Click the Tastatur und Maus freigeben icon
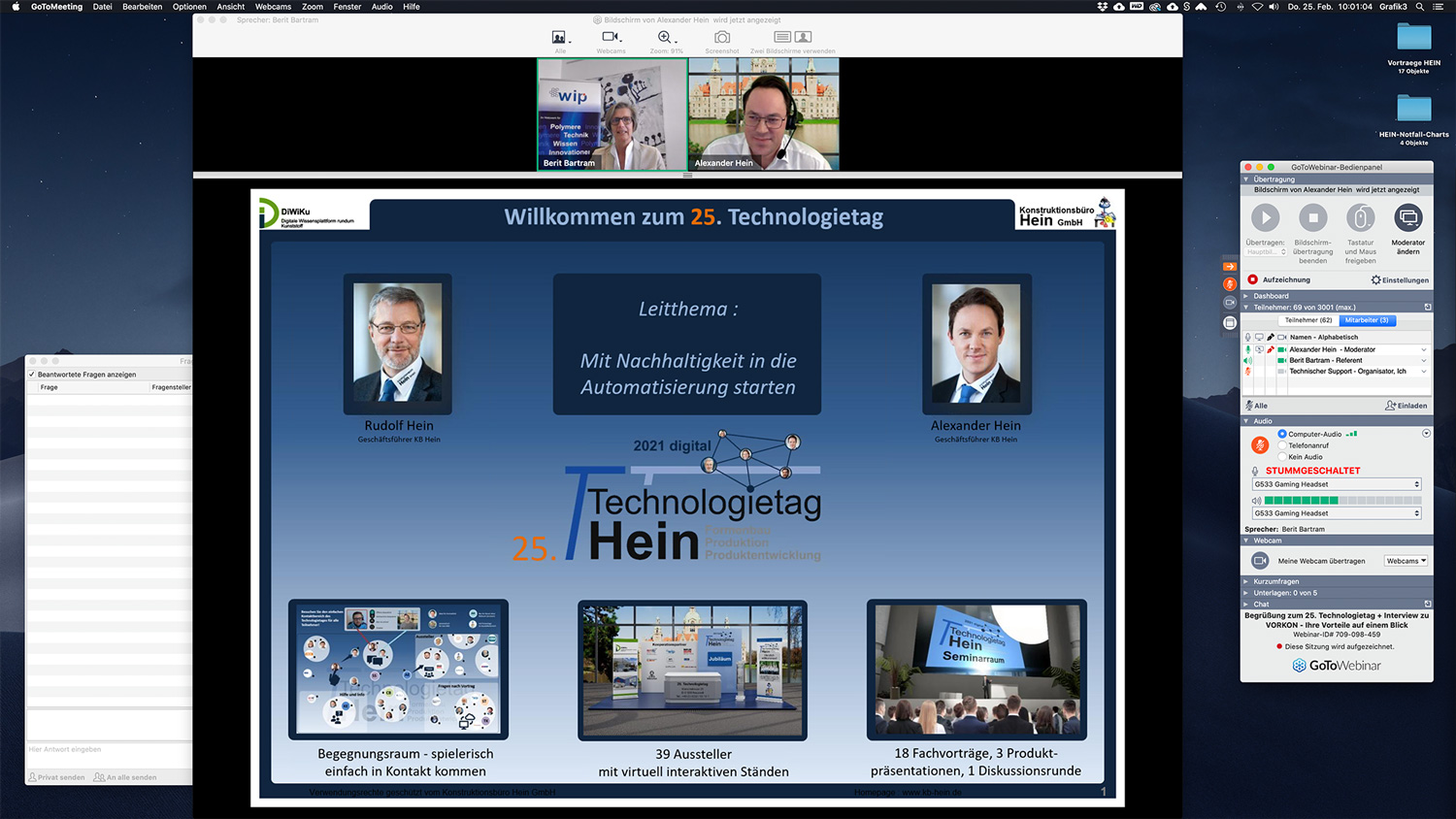This screenshot has width=1456, height=819. click(1361, 217)
